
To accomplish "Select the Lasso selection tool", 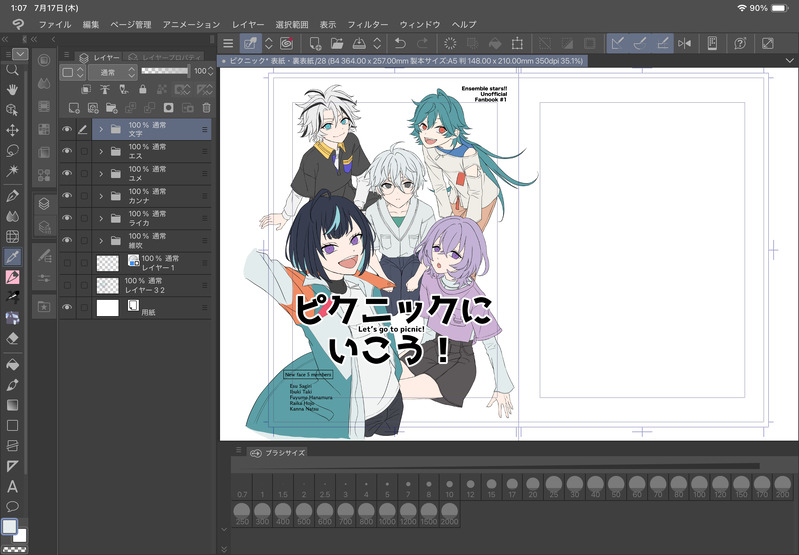I will 12,151.
